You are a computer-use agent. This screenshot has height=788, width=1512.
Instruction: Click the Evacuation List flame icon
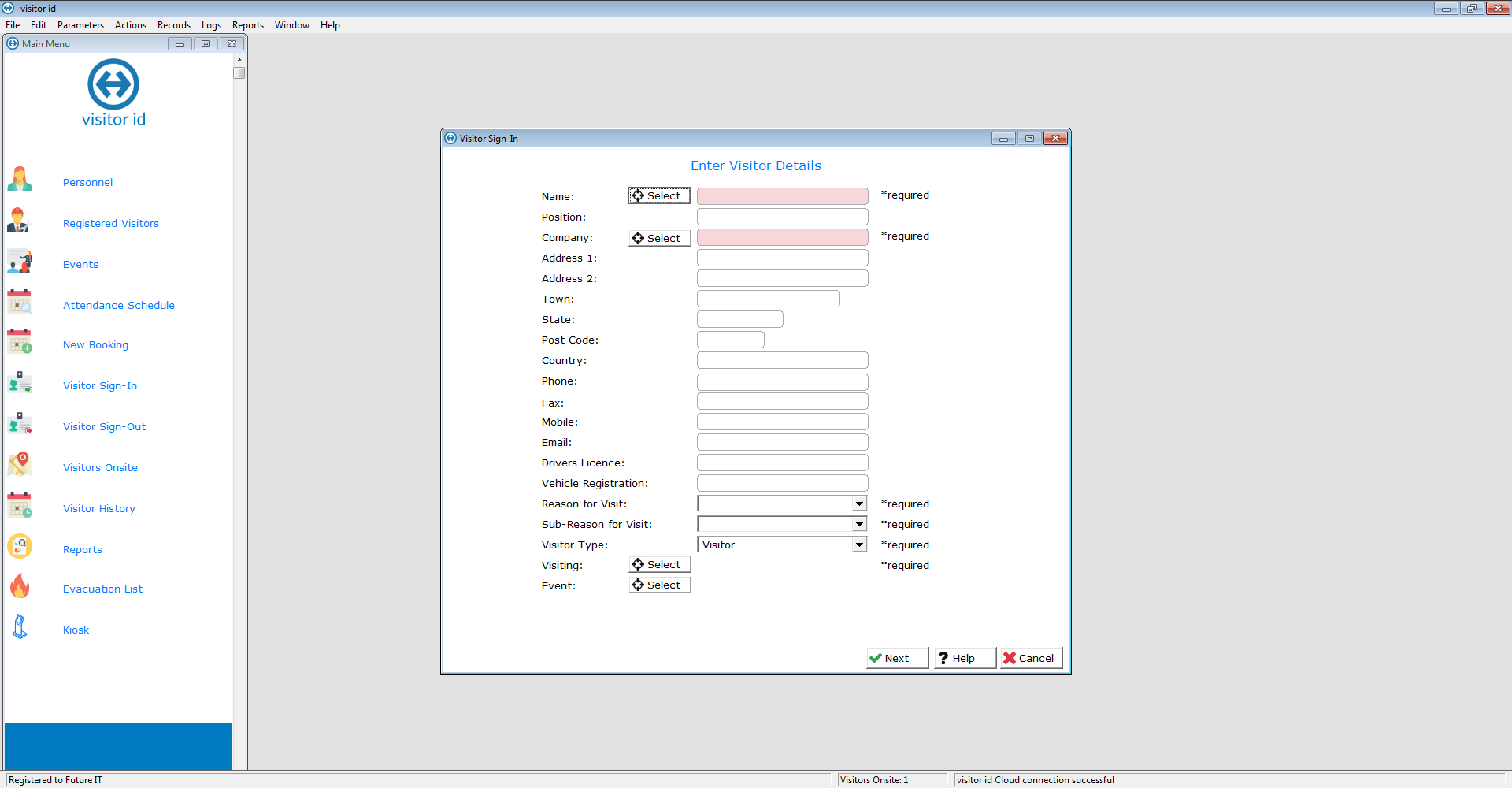[x=20, y=587]
